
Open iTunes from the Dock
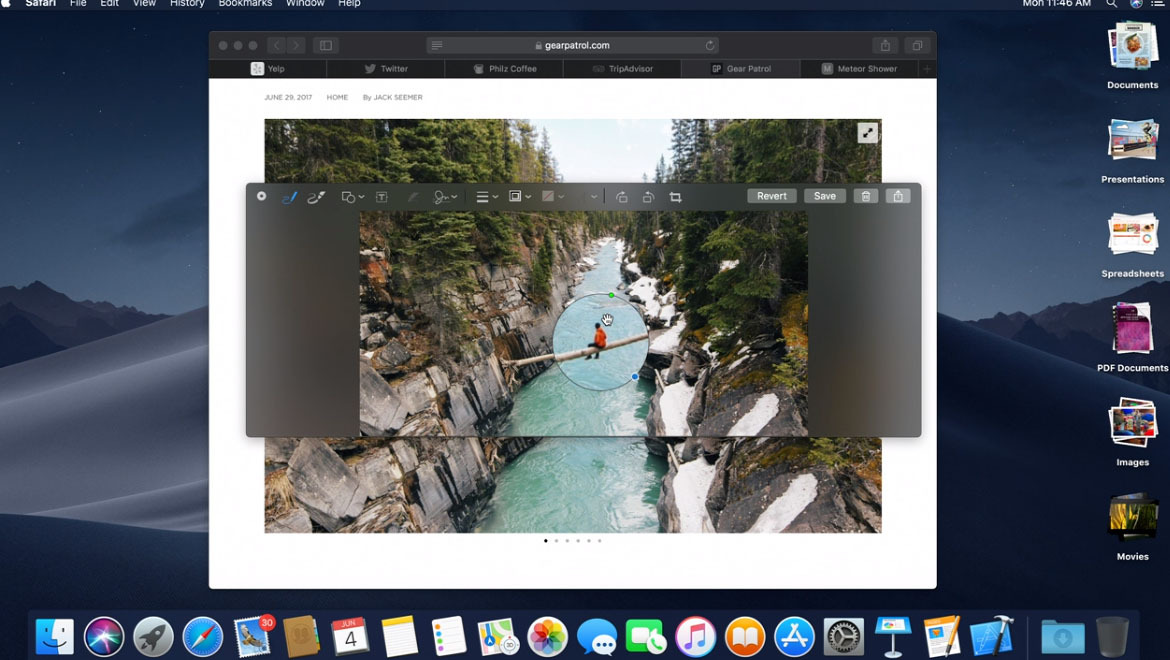(695, 637)
